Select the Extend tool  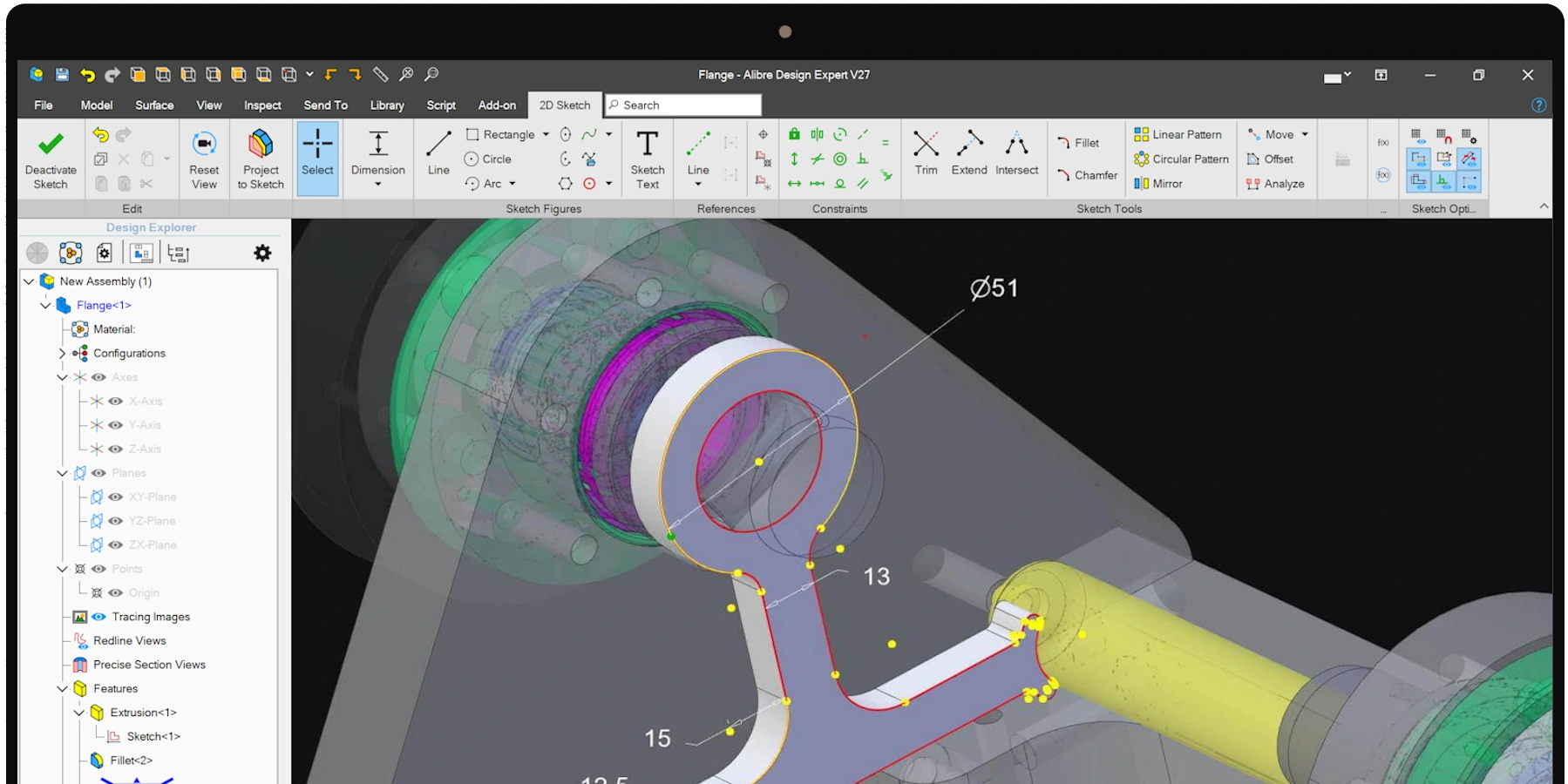[969, 152]
